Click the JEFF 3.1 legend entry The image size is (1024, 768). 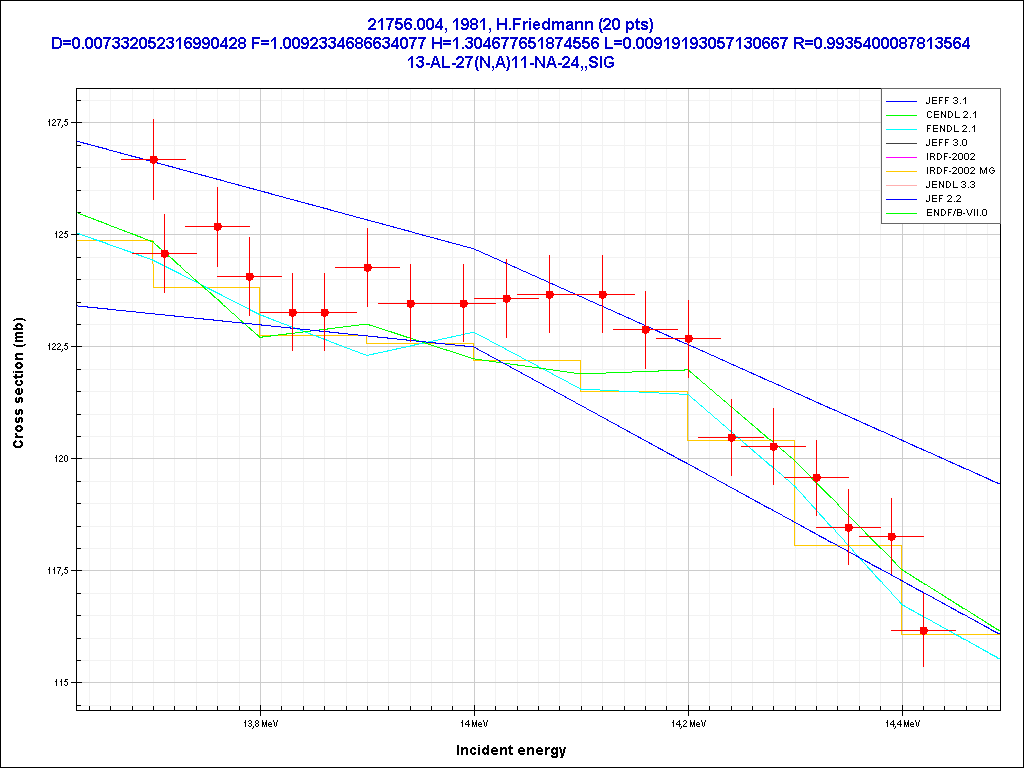[x=946, y=101]
